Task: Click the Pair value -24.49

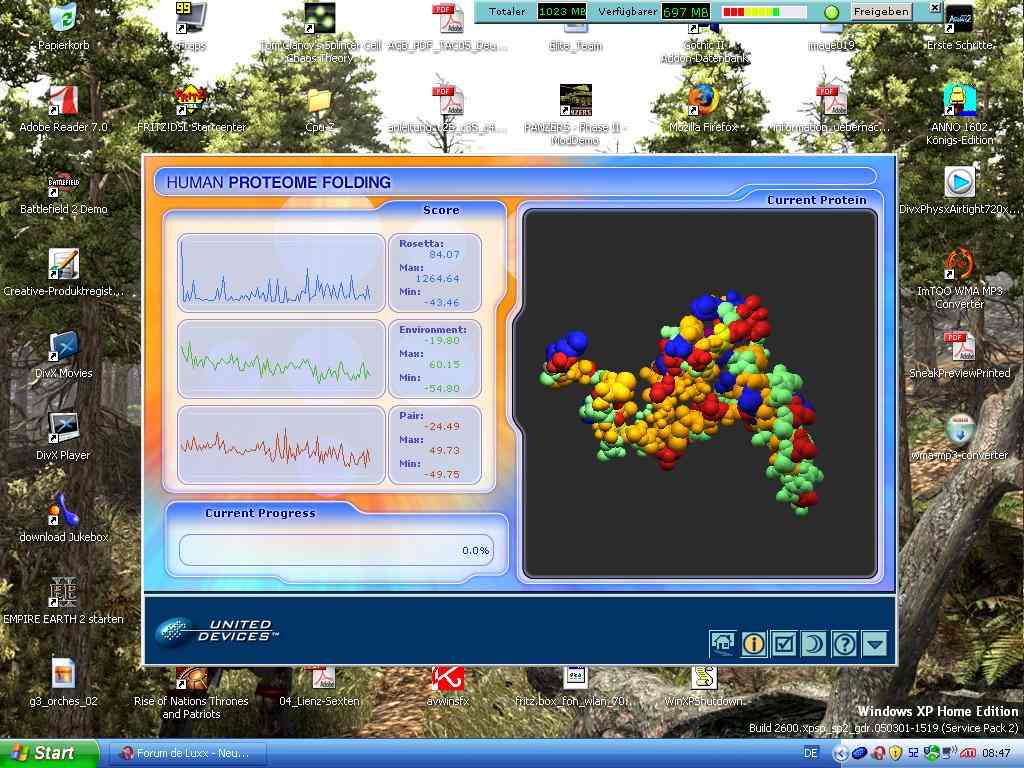Action: [x=441, y=426]
